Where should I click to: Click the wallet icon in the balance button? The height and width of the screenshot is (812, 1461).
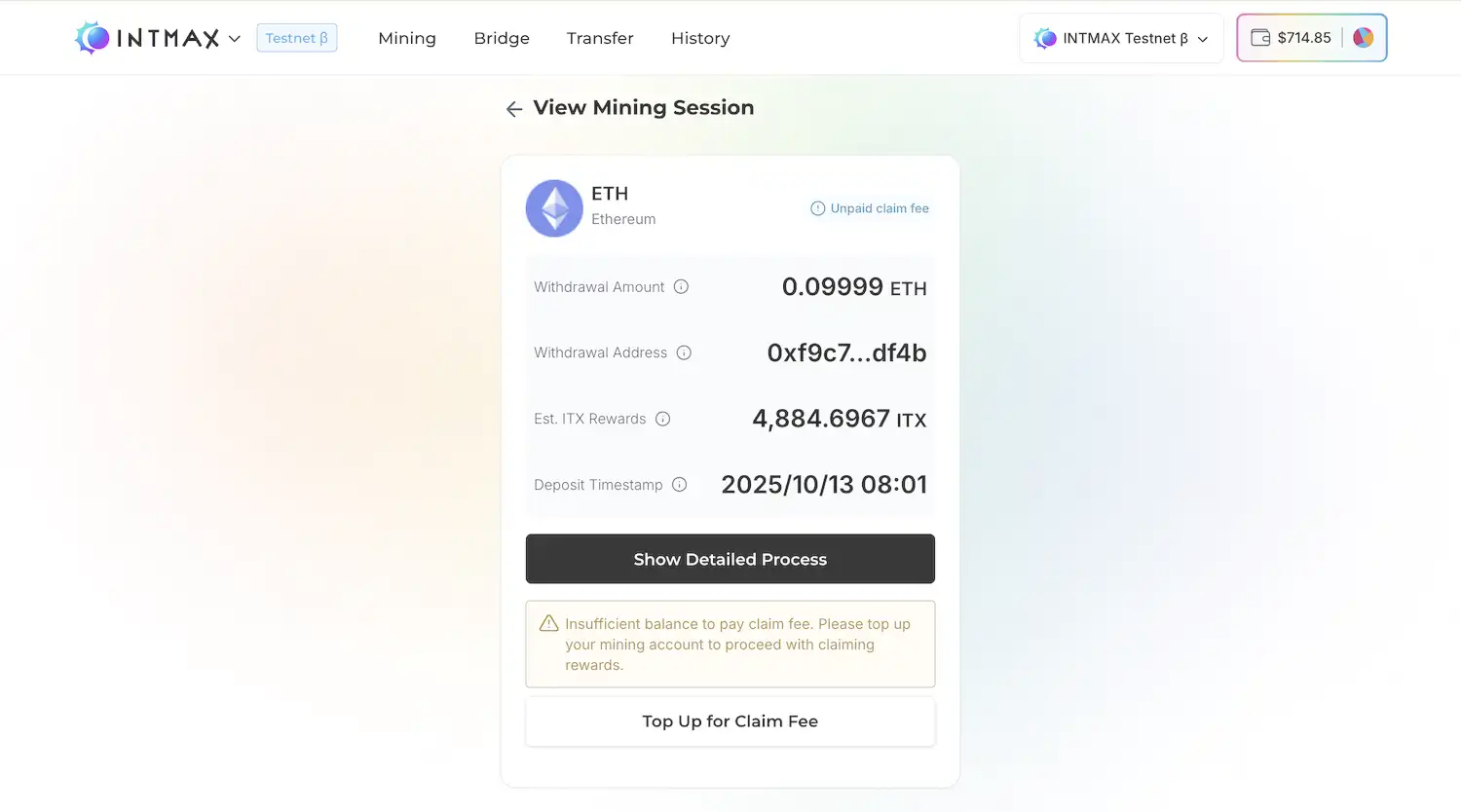click(x=1262, y=37)
